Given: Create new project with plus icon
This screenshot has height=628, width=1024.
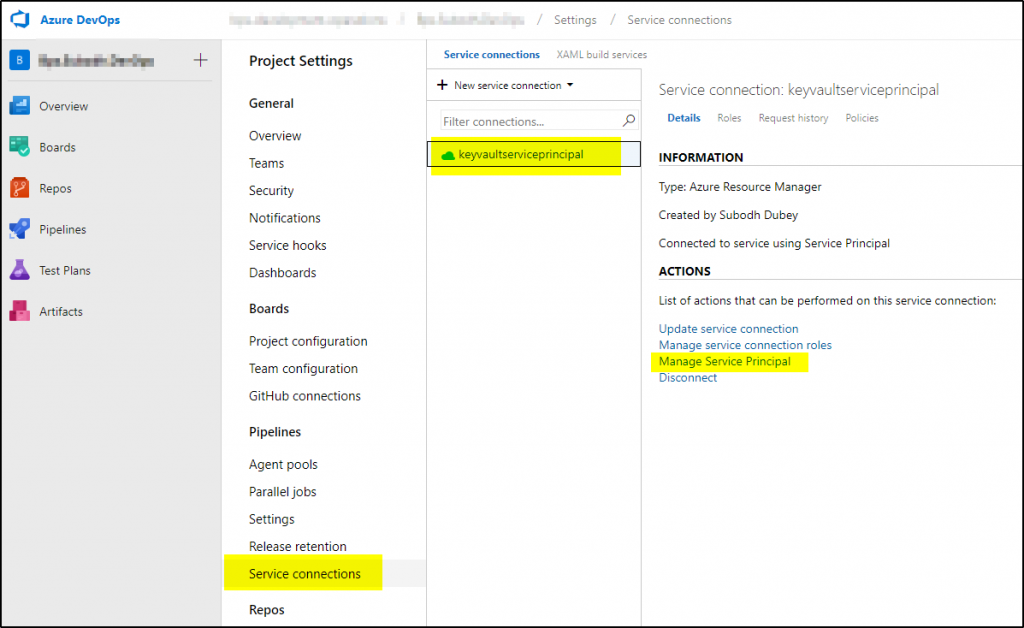Looking at the screenshot, I should click(x=200, y=60).
